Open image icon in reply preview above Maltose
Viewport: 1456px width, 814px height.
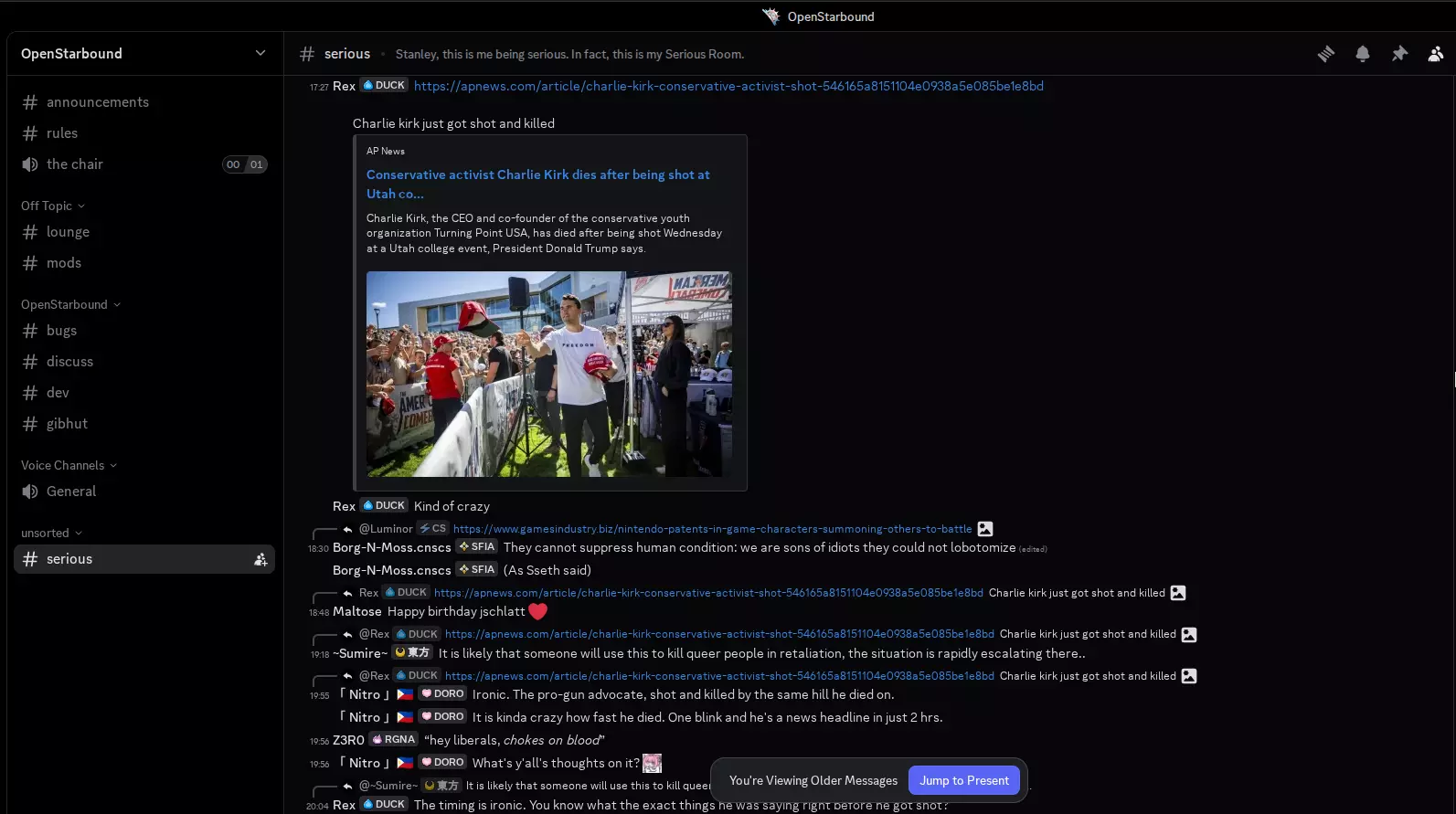[x=1178, y=593]
